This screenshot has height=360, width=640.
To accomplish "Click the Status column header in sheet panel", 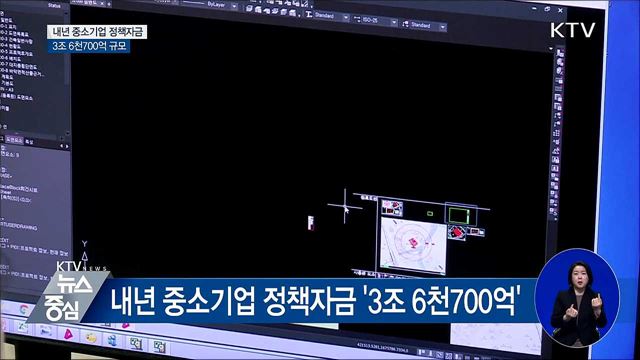I will (x=54, y=6).
